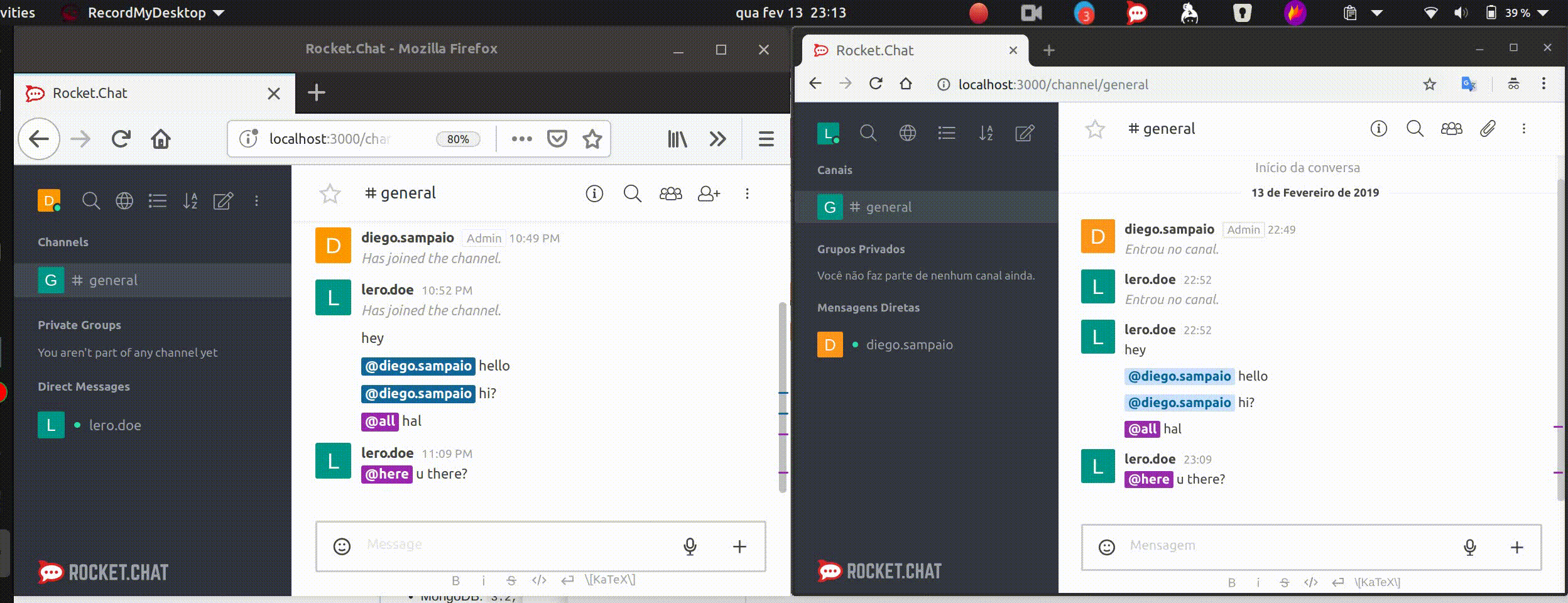Viewport: 1568px width, 603px height.
Task: Click the Chrome address bar URL
Action: click(x=1053, y=85)
